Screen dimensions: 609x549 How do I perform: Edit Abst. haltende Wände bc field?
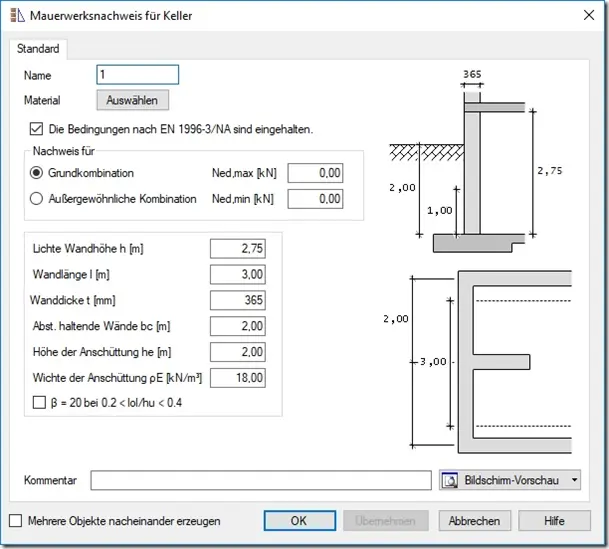[238, 326]
